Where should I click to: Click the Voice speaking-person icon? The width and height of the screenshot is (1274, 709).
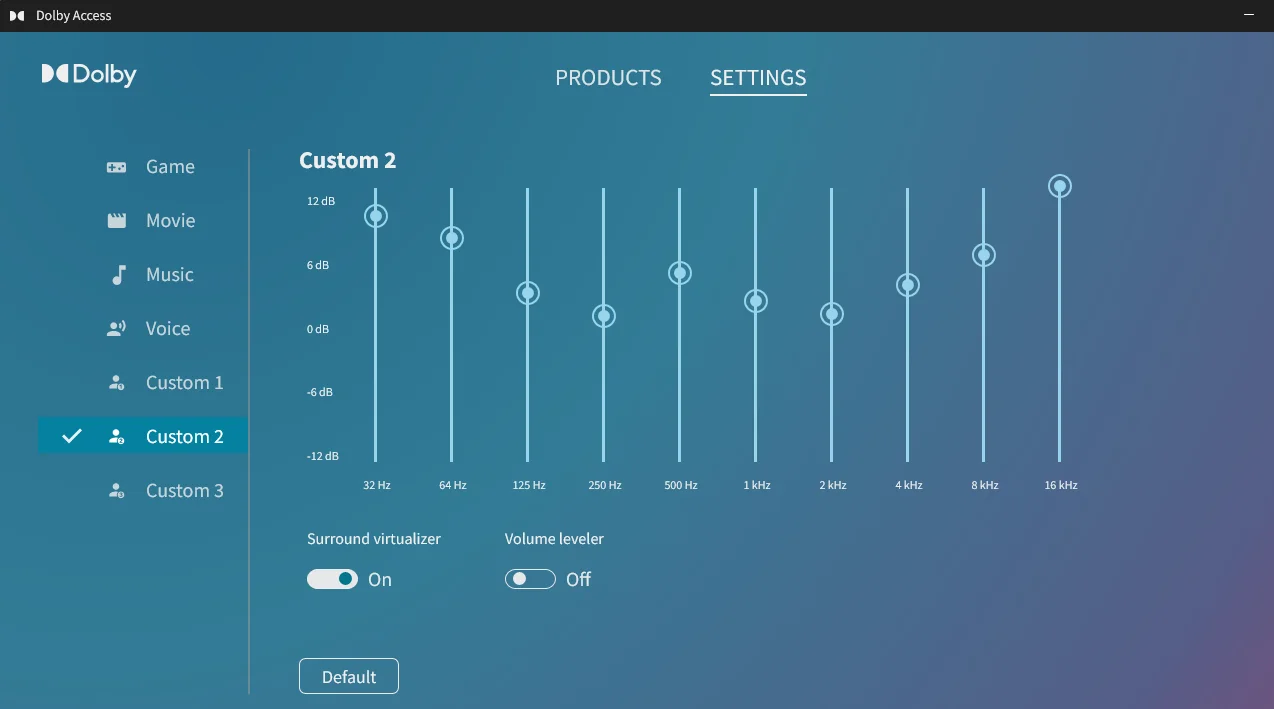(x=117, y=329)
